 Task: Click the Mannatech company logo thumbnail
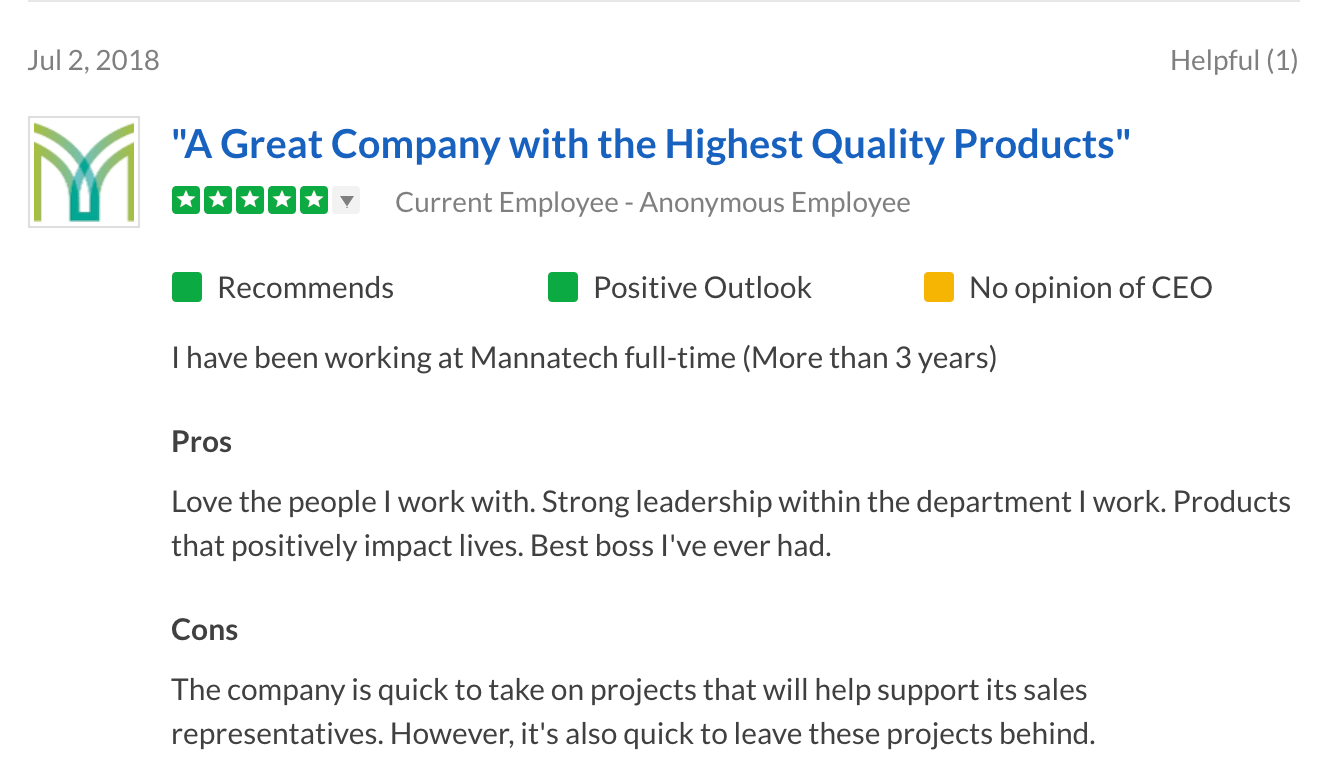point(84,172)
